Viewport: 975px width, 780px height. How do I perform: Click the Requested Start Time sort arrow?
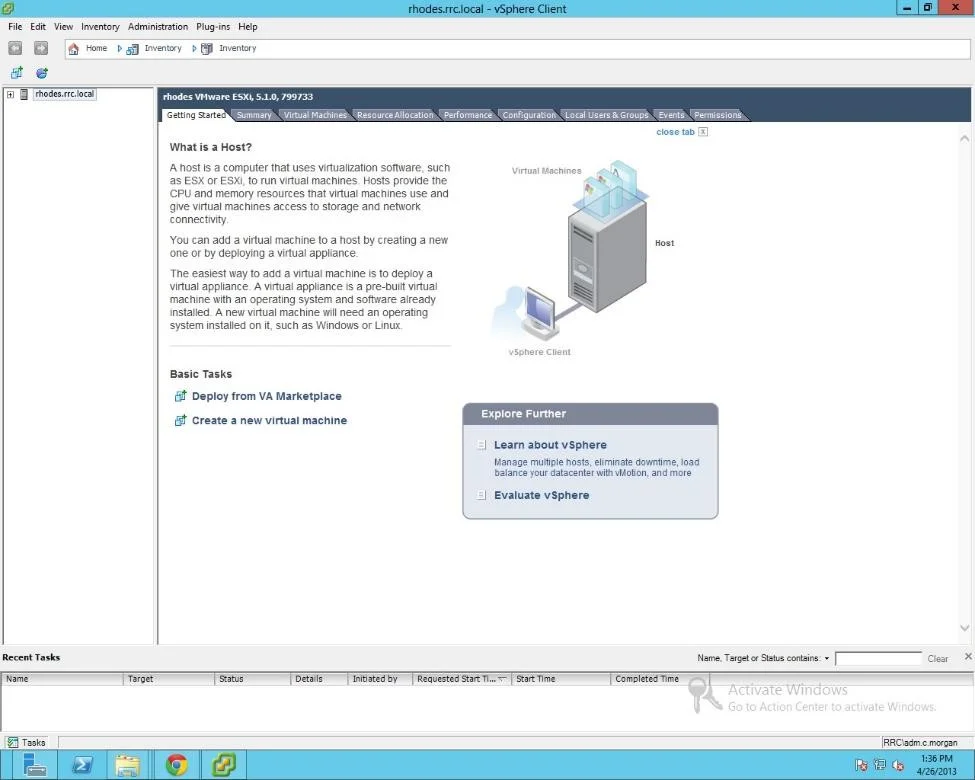[502, 679]
